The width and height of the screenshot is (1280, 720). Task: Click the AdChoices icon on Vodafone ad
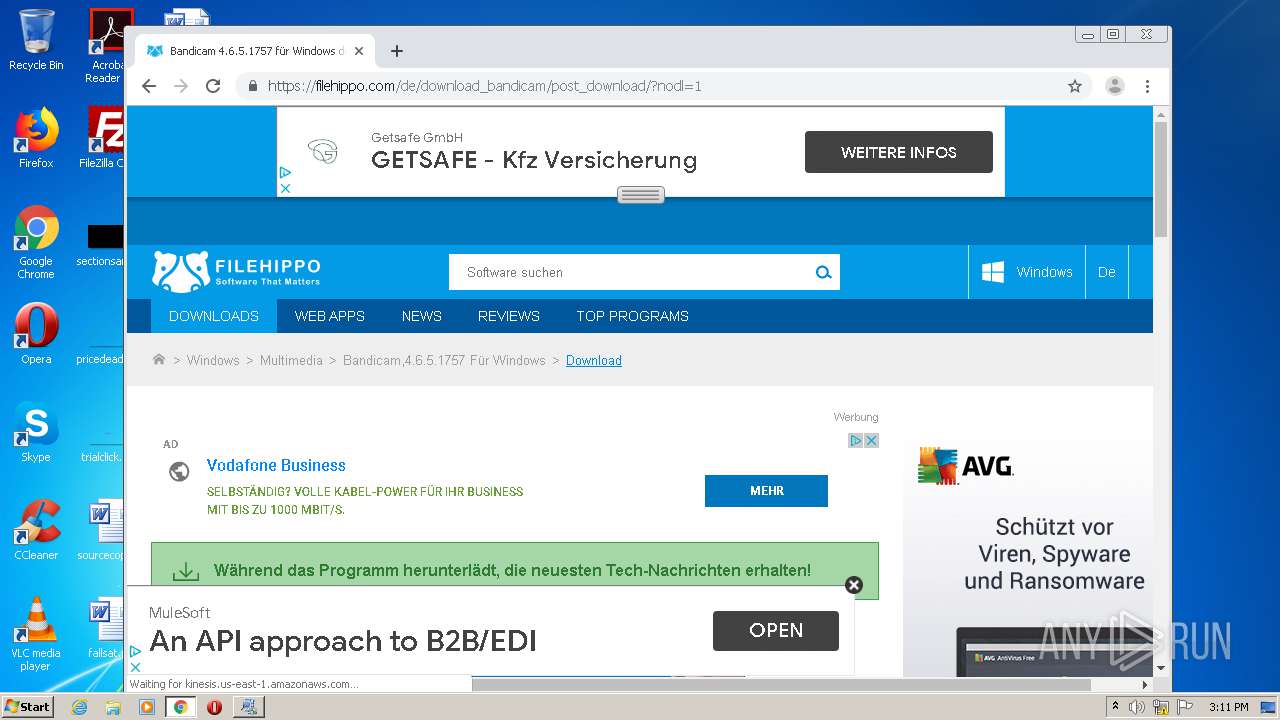(x=856, y=440)
